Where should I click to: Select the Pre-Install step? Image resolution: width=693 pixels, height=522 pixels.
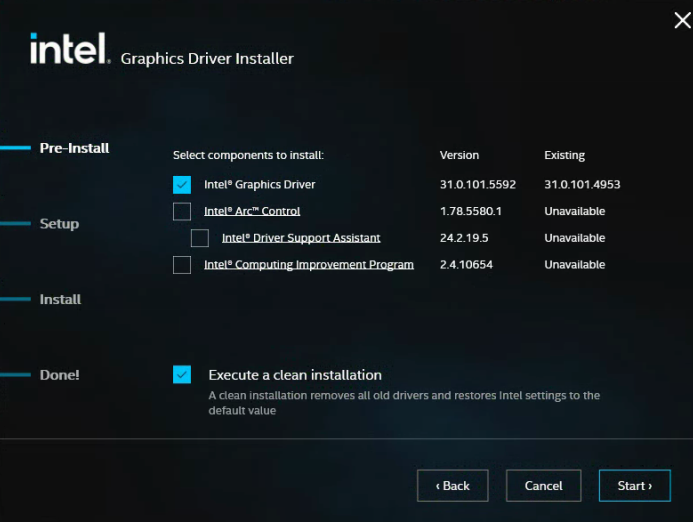[x=74, y=148]
